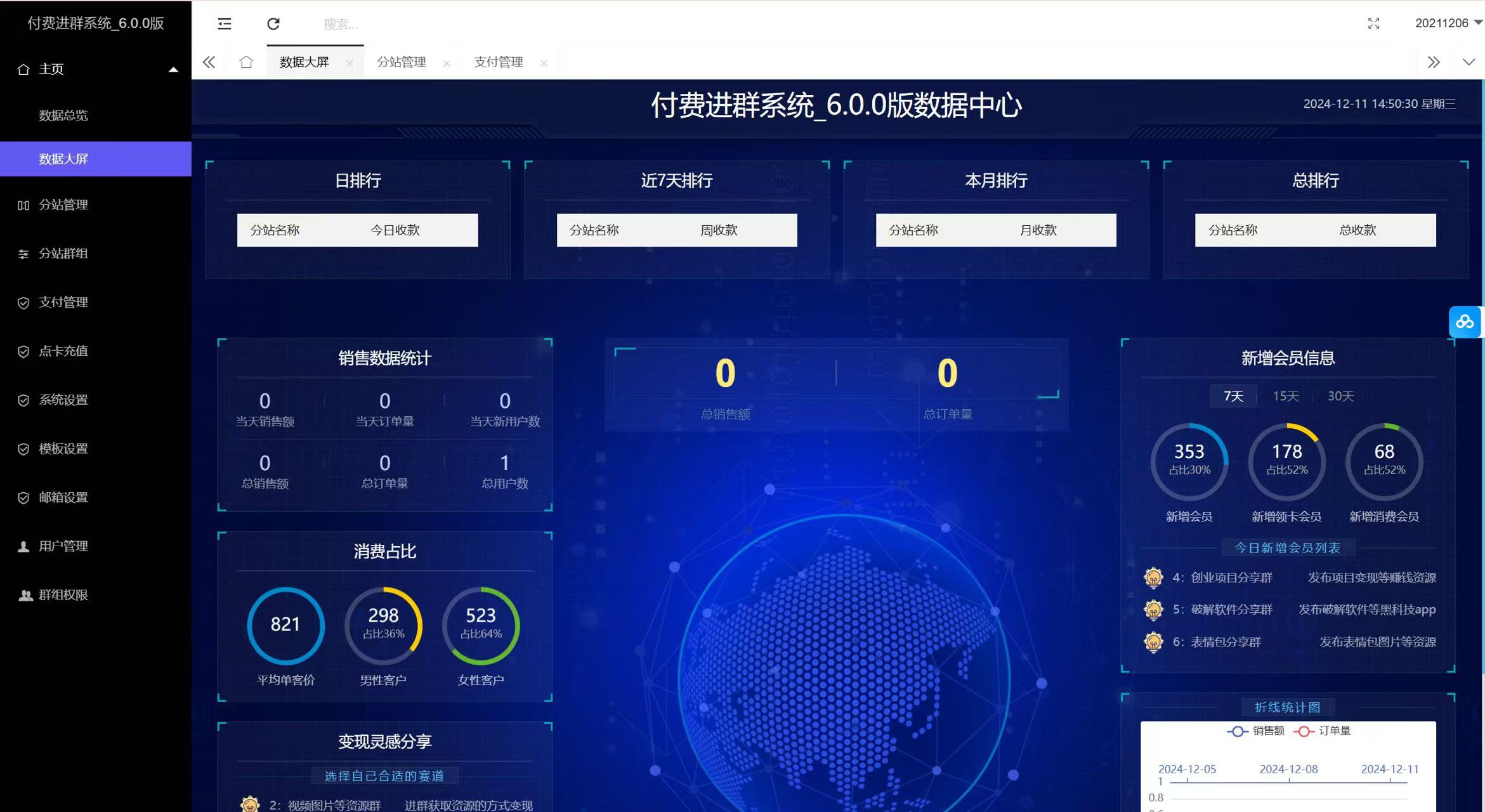Open the tab options dropdown chevron
Screen dimensions: 1485x812
click(x=1469, y=62)
